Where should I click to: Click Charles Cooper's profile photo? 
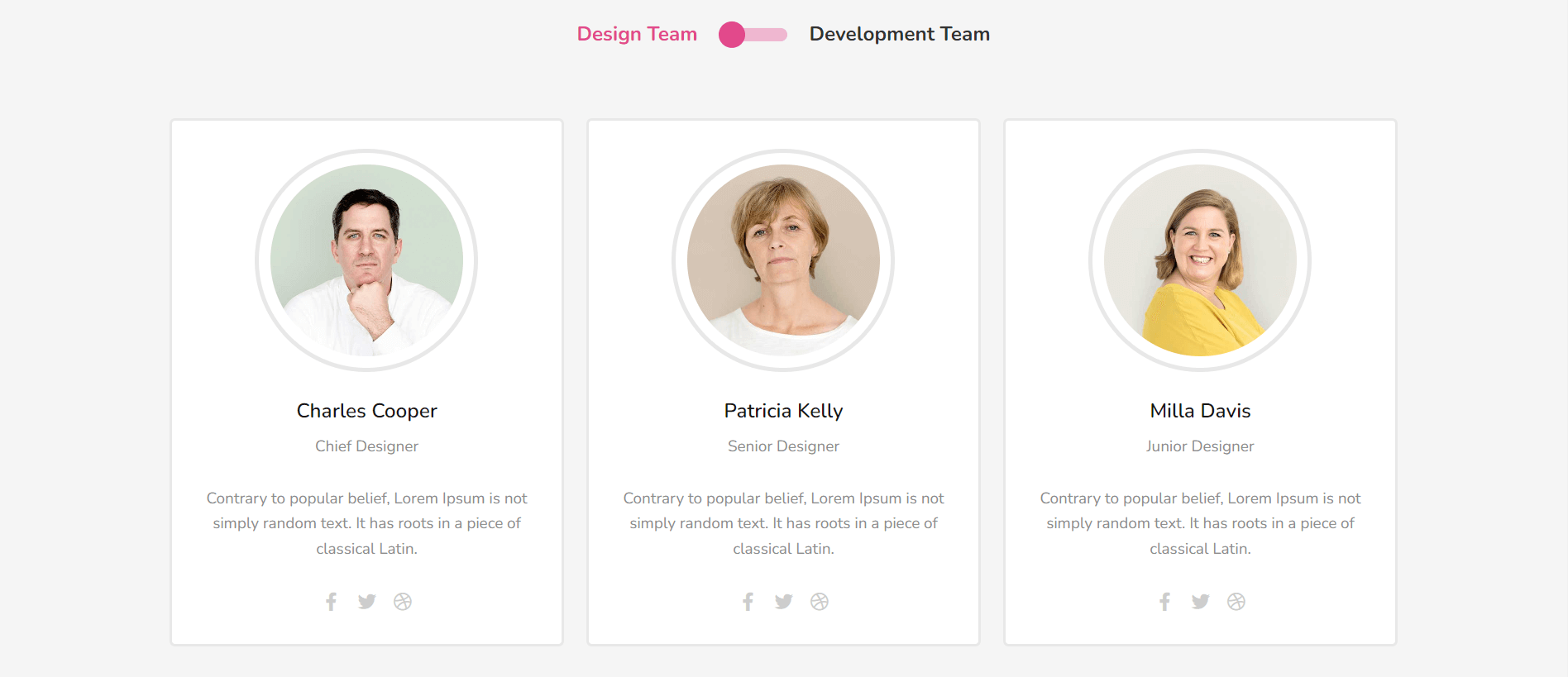(366, 260)
